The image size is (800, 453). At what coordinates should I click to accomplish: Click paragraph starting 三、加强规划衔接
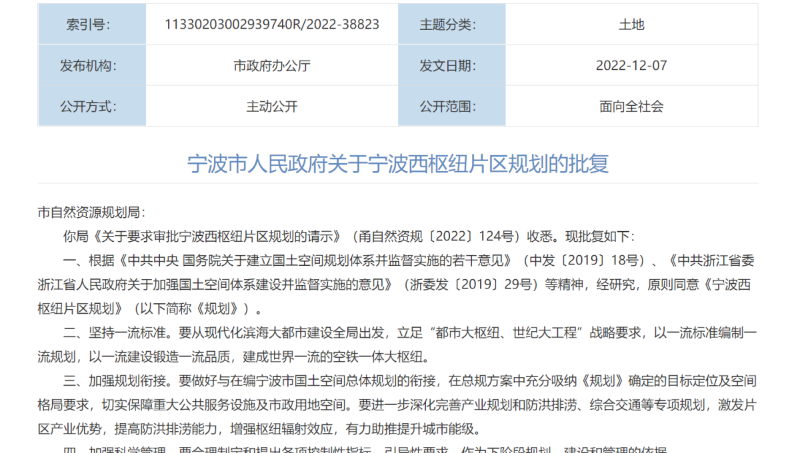click(397, 405)
